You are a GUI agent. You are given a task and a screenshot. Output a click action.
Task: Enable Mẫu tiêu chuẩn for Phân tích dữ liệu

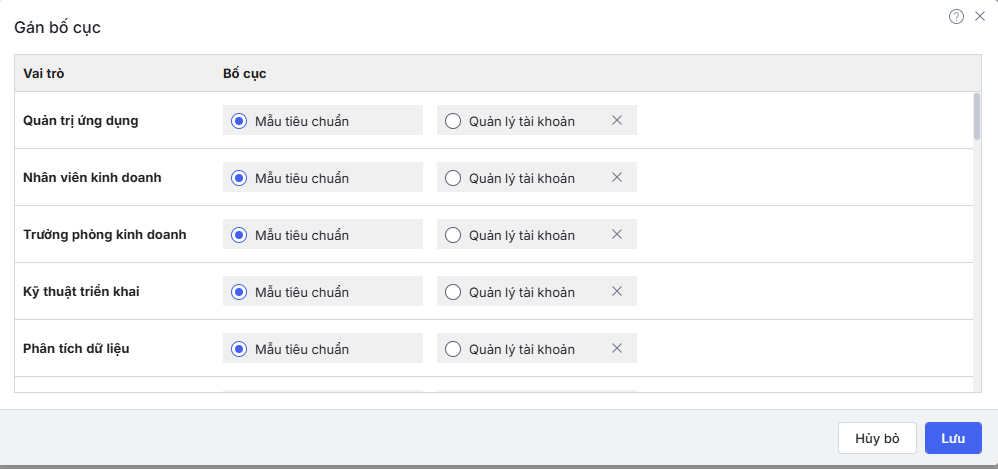(x=239, y=349)
